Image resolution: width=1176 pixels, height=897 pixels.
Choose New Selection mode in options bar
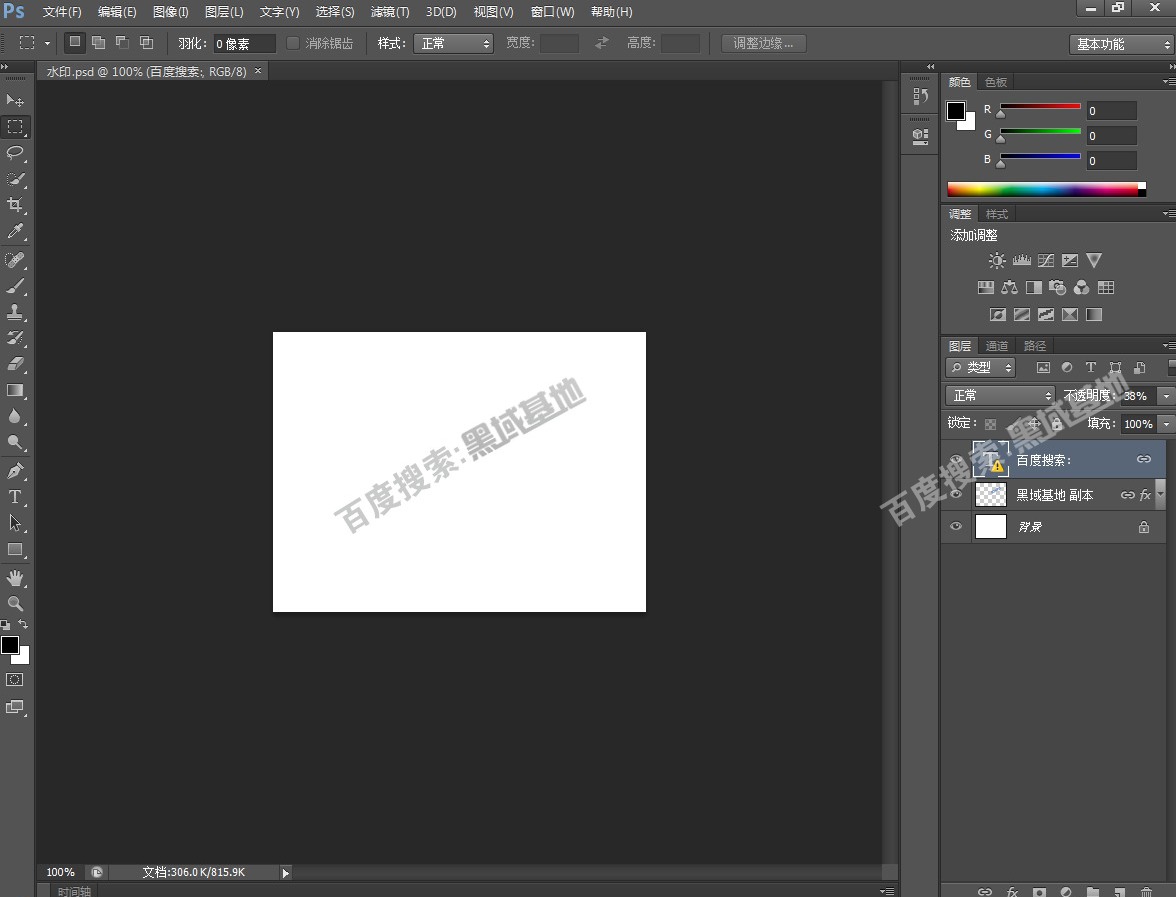[74, 43]
